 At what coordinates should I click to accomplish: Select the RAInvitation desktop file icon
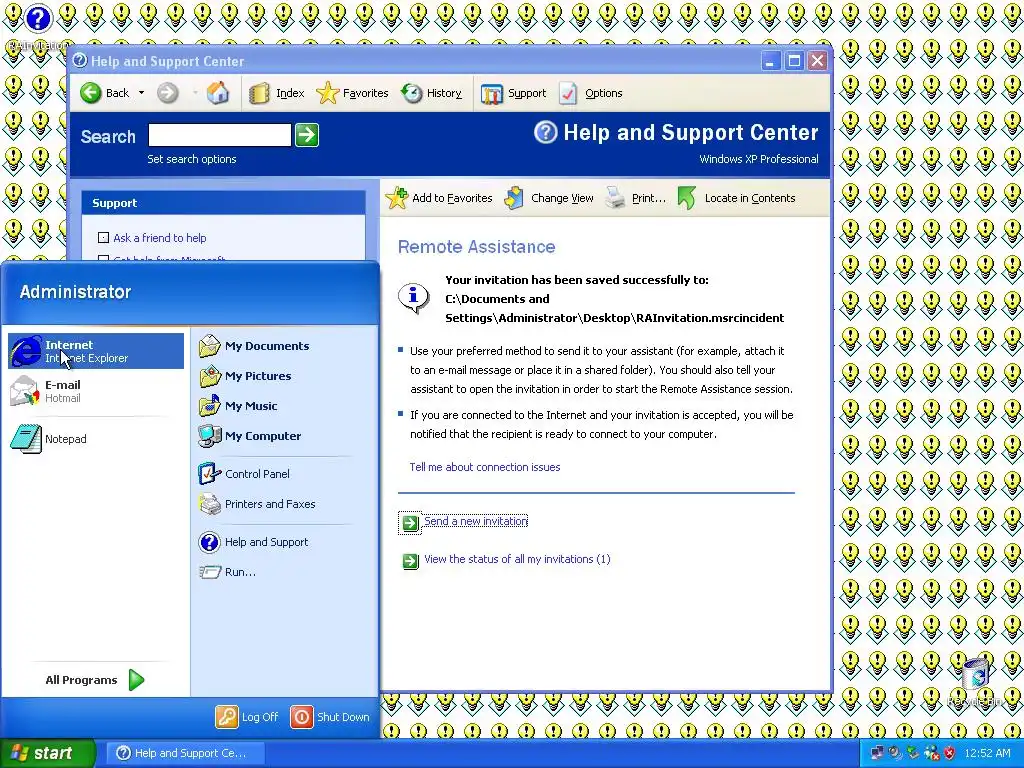38,26
